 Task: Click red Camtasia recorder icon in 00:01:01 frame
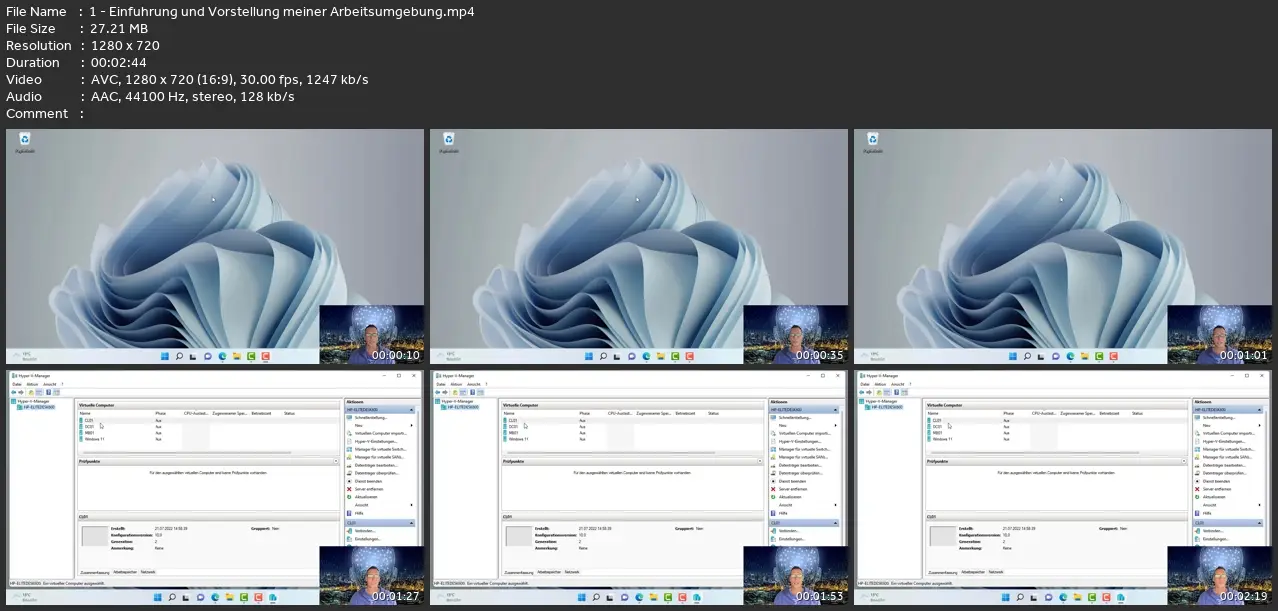(1114, 356)
